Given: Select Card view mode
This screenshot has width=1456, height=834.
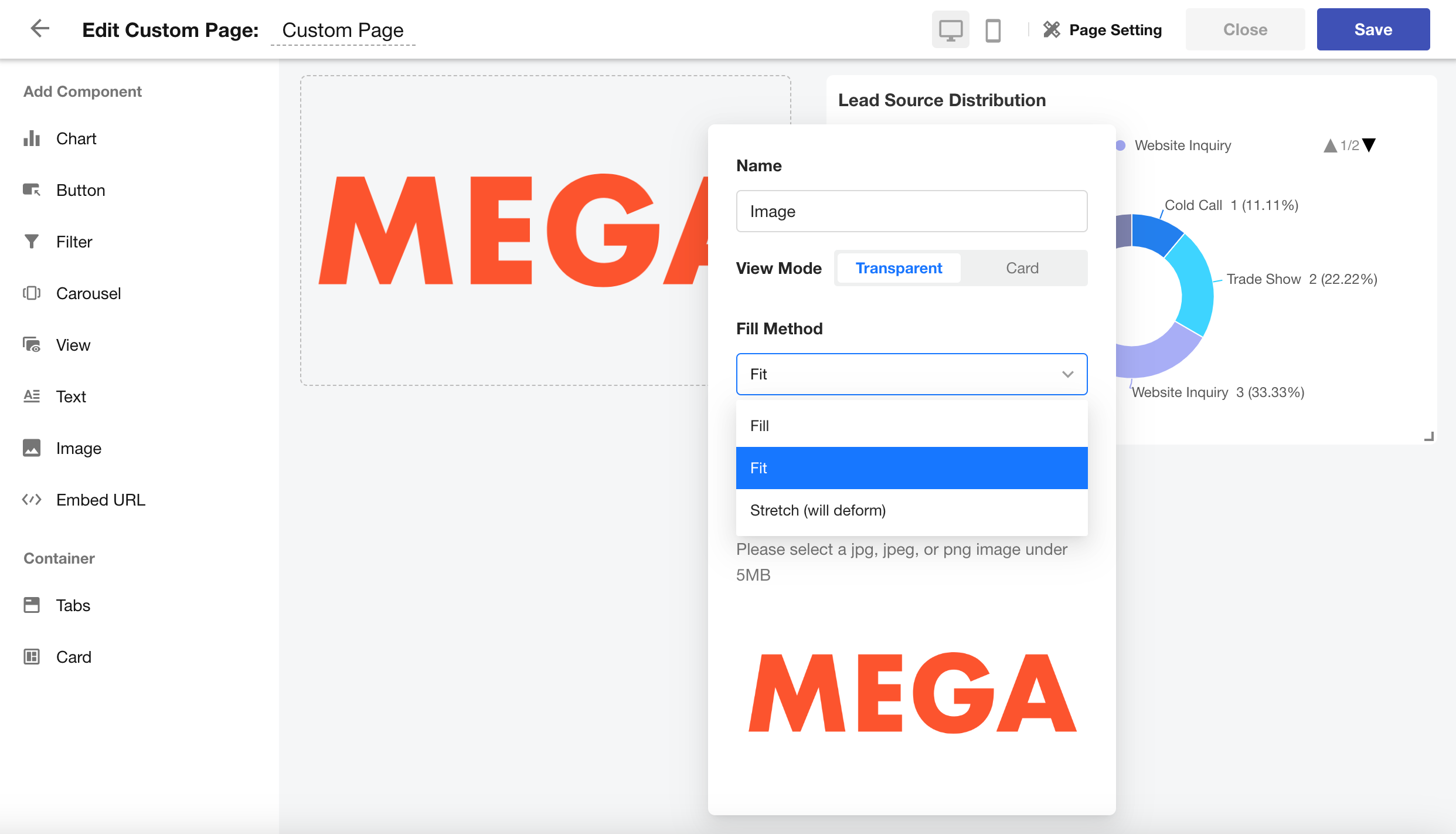Looking at the screenshot, I should pos(1022,269).
